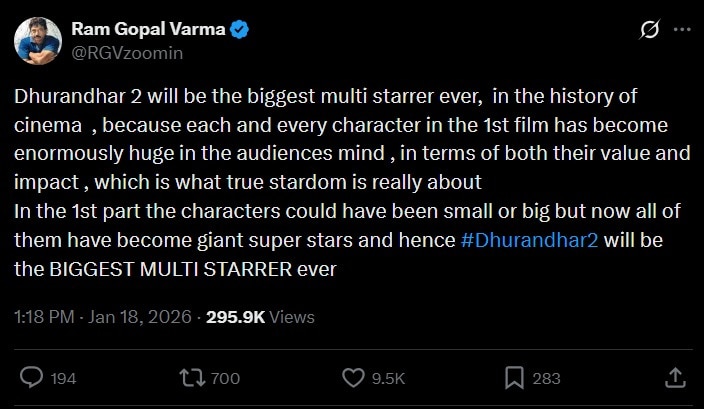Click the 700 reposts count
Viewport: 704px width, 409px height.
coord(226,378)
